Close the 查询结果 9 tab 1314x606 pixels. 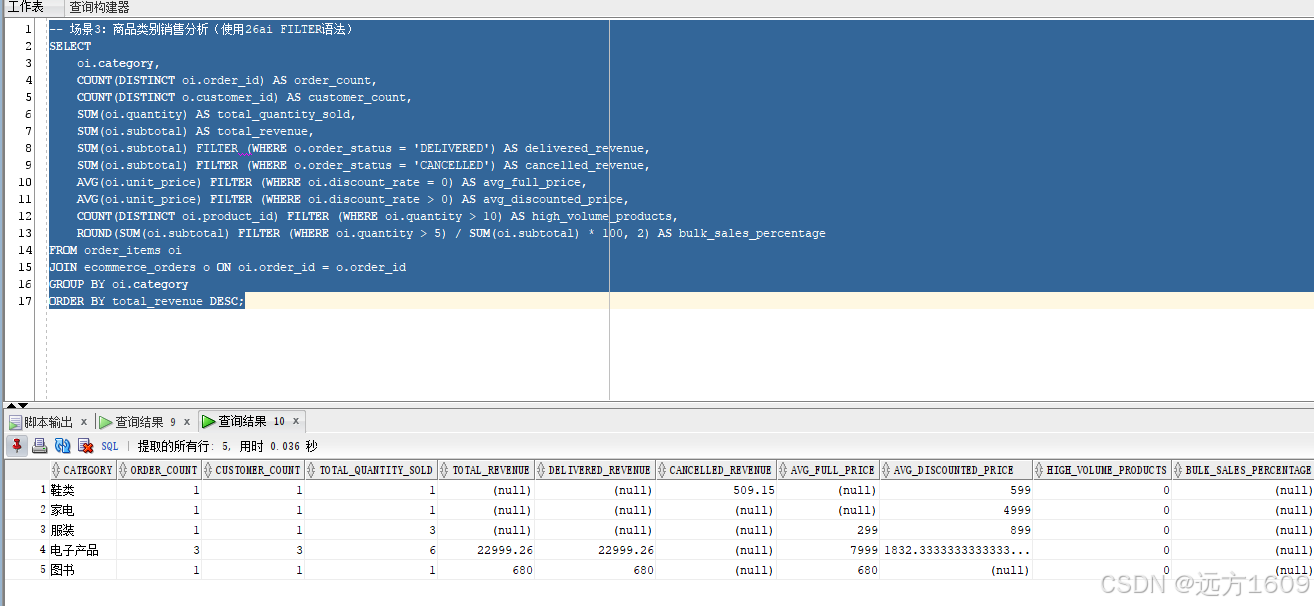(x=187, y=422)
